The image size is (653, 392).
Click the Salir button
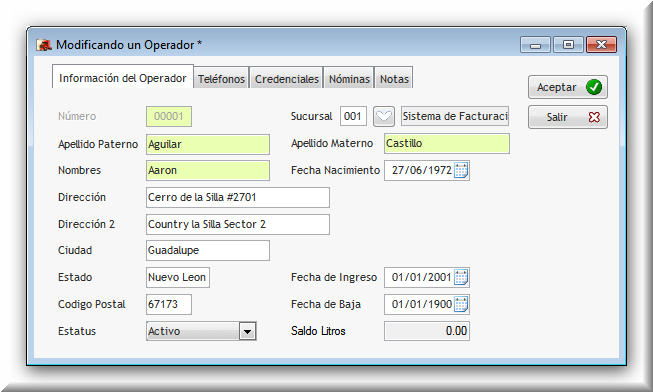(568, 117)
